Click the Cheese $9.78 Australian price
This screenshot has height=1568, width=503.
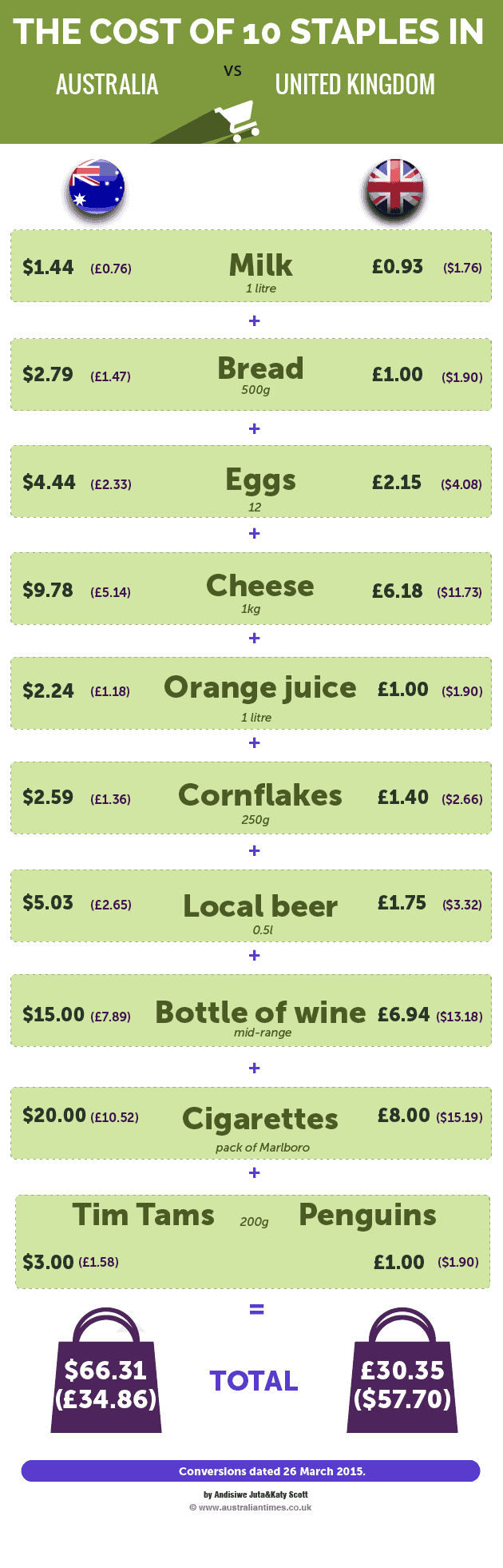point(48,591)
